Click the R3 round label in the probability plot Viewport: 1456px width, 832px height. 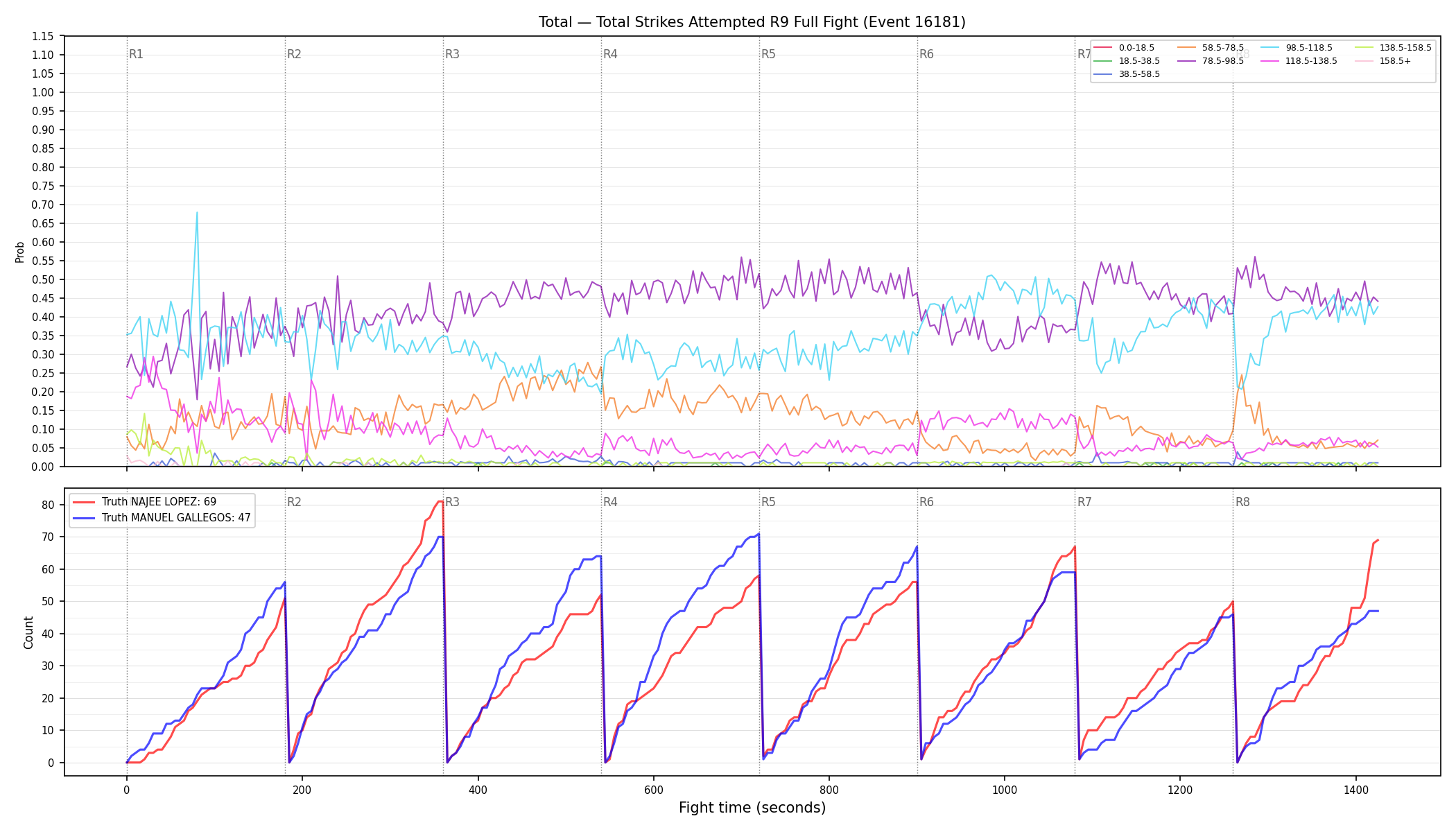click(x=452, y=54)
